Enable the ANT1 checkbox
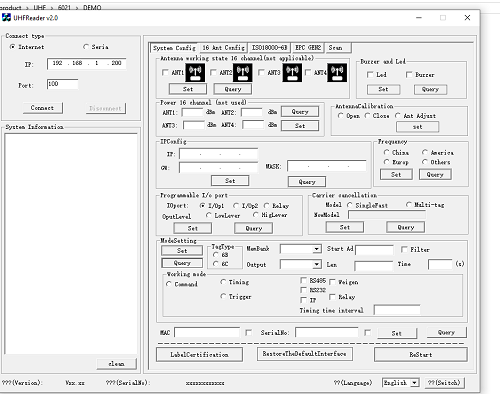The image size is (500, 394). click(x=165, y=72)
